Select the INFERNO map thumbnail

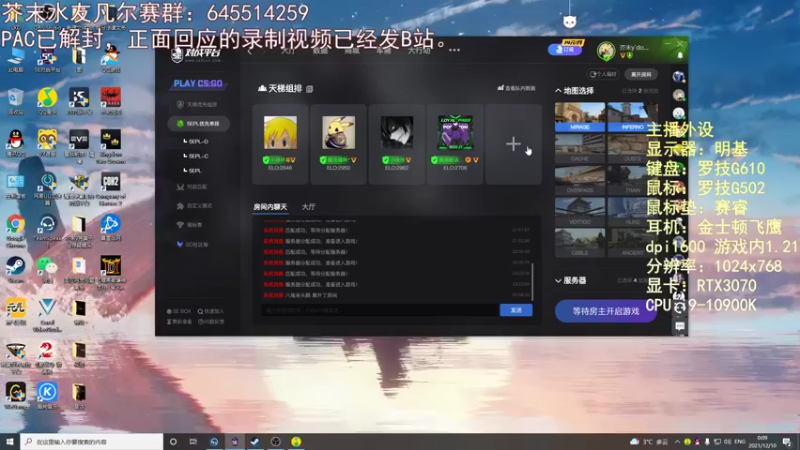[x=632, y=116]
